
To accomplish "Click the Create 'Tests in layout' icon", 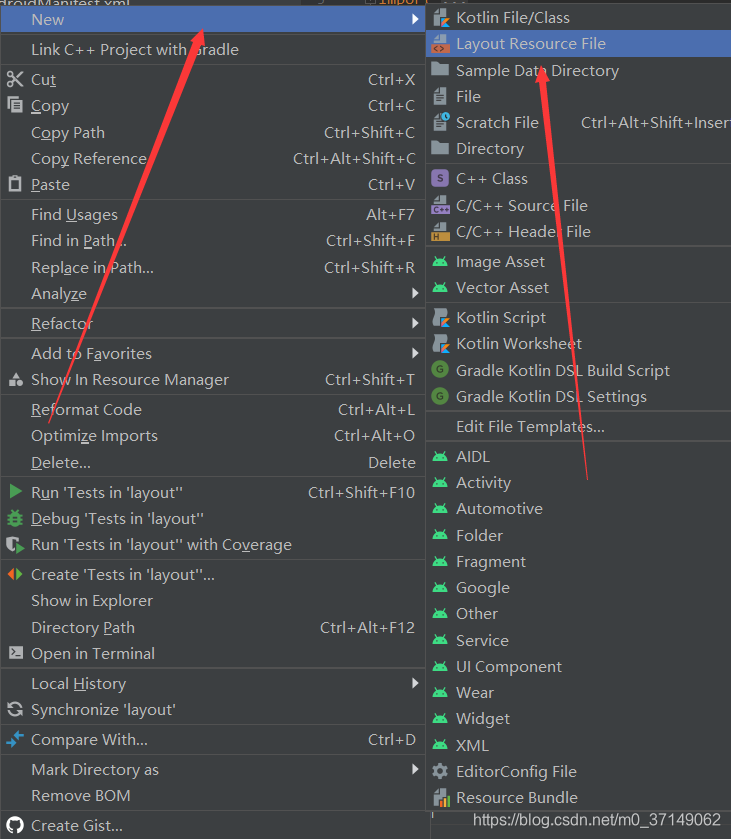I will [15, 574].
